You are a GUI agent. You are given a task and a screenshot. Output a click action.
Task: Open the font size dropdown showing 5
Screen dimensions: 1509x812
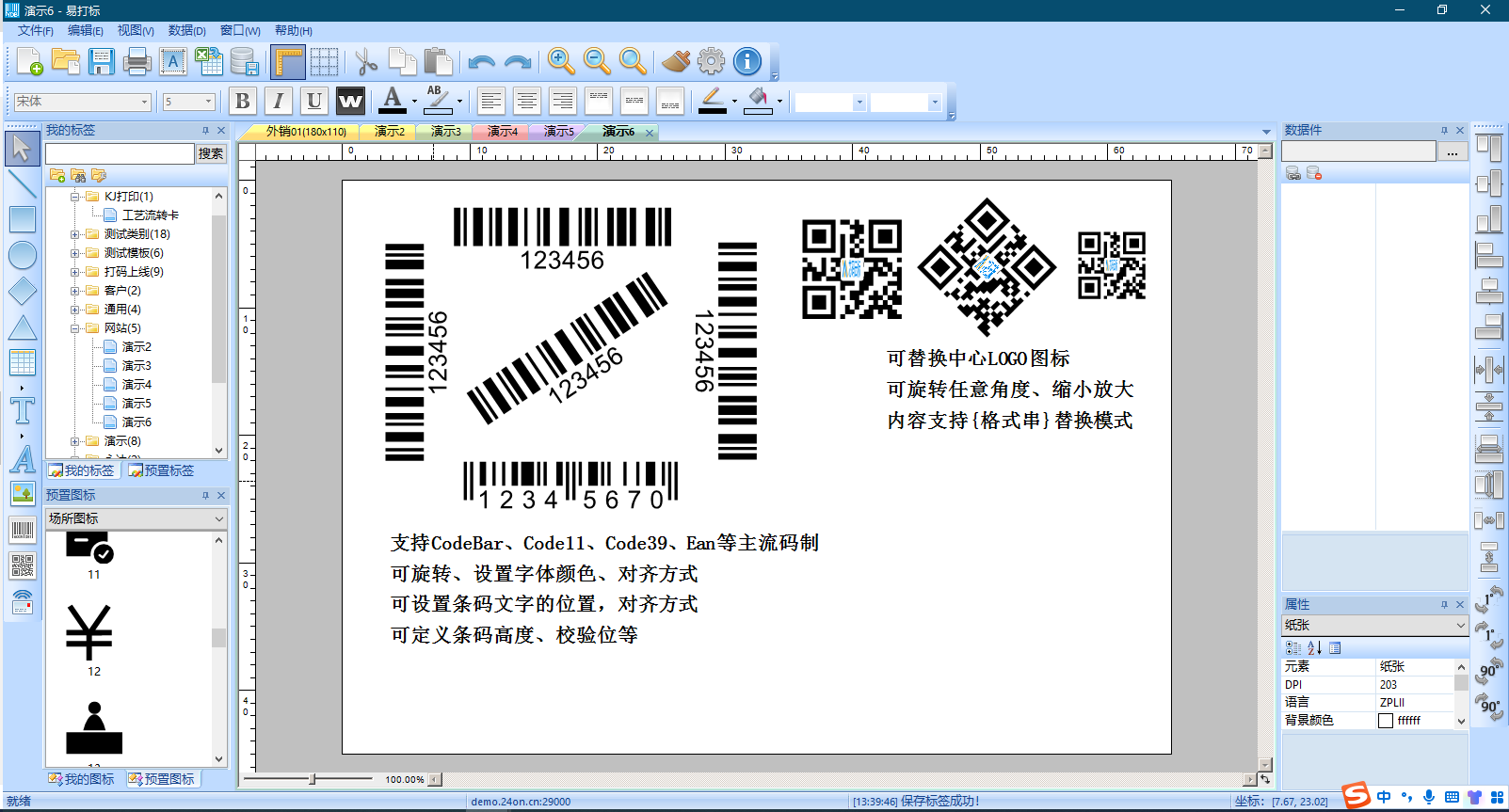pyautogui.click(x=208, y=102)
